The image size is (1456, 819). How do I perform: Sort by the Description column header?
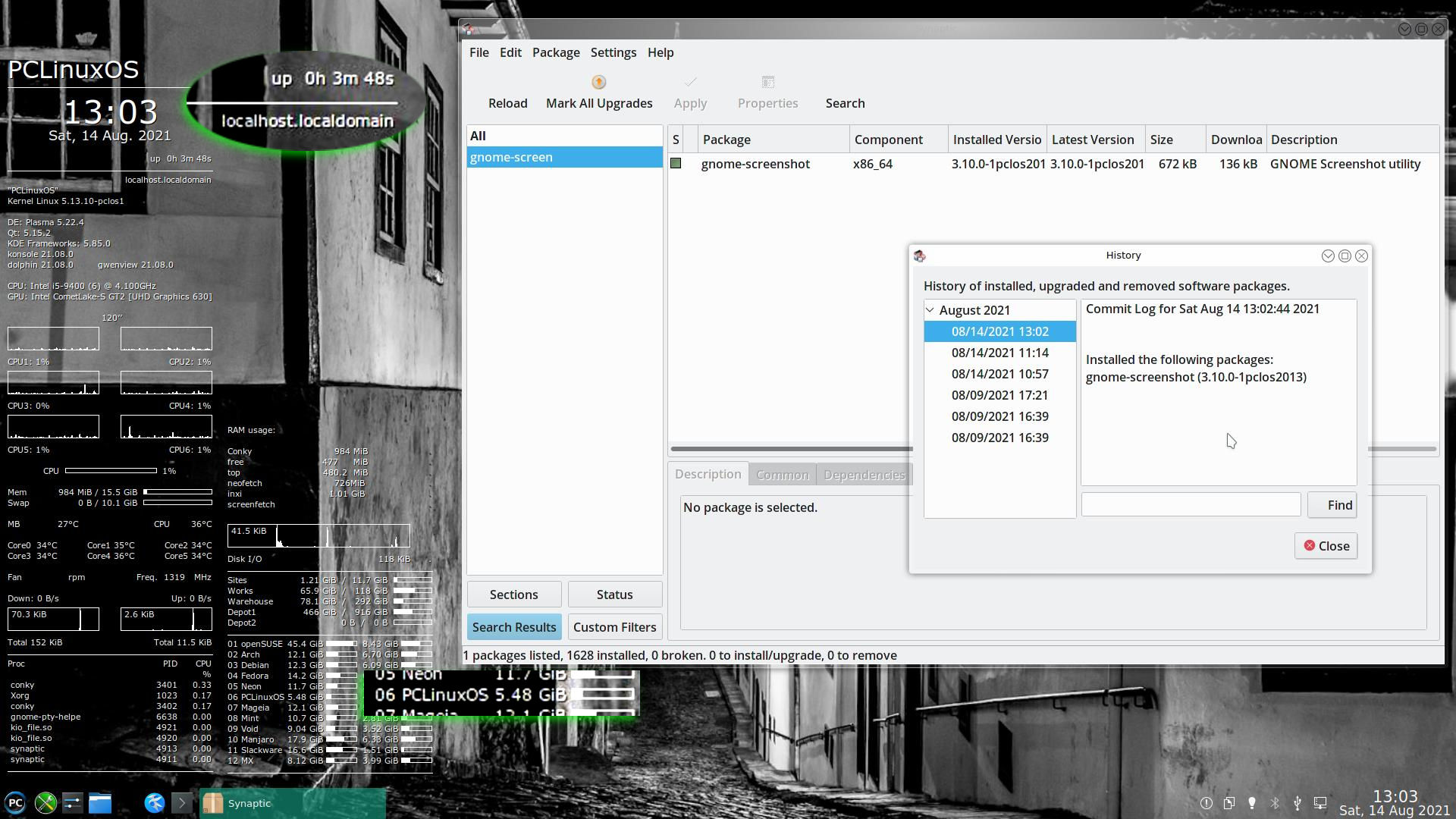coord(1353,140)
